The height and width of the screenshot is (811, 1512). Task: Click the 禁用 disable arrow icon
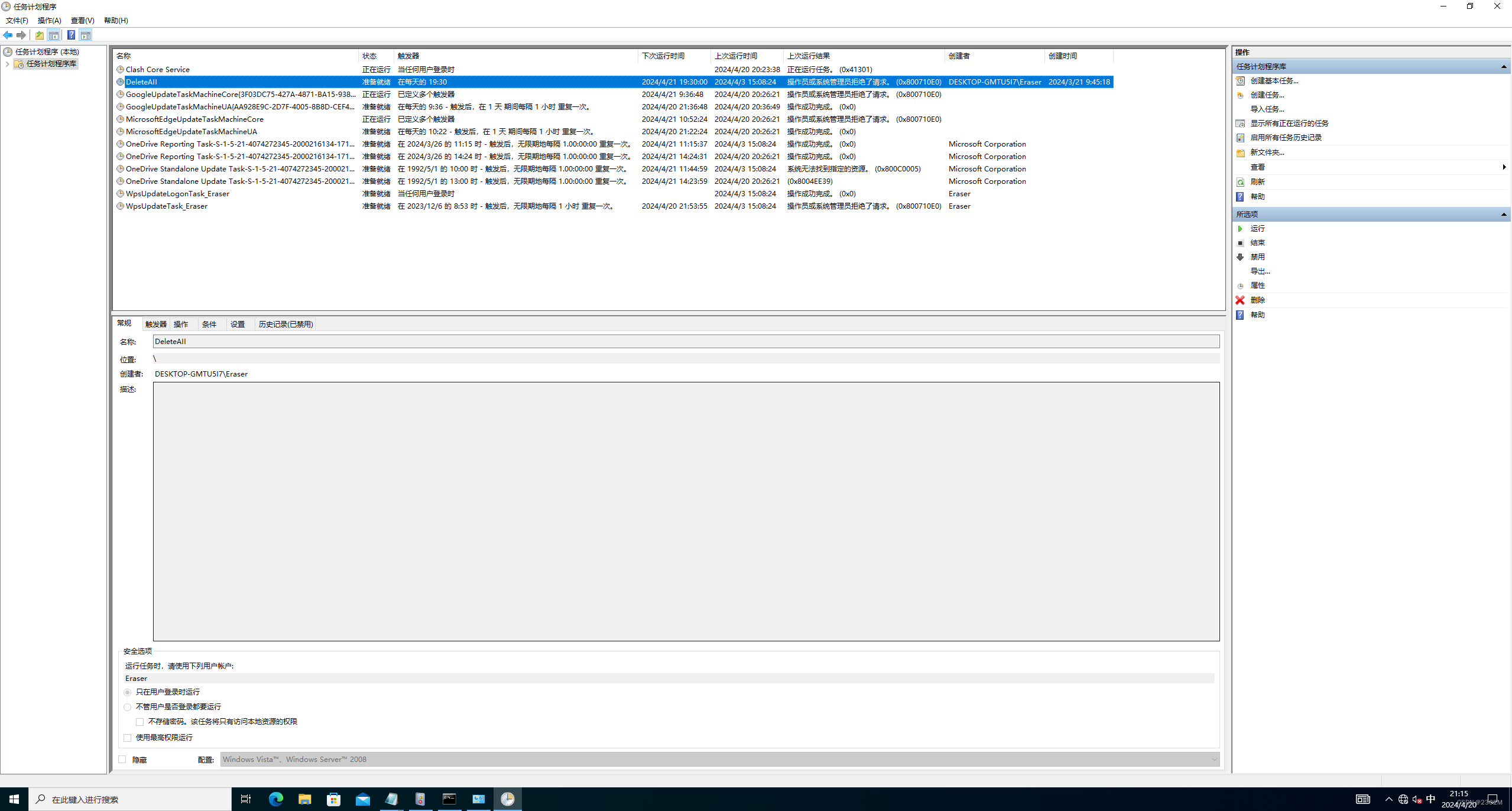1240,257
